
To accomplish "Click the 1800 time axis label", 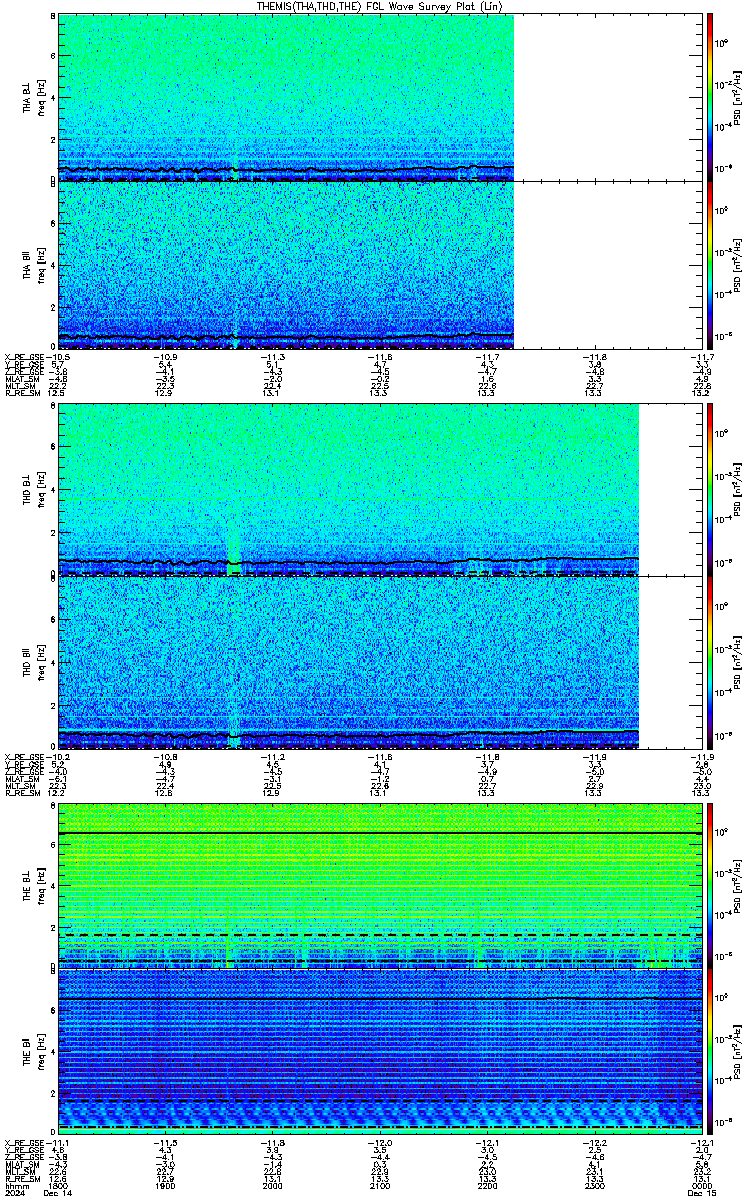I will click(59, 1185).
